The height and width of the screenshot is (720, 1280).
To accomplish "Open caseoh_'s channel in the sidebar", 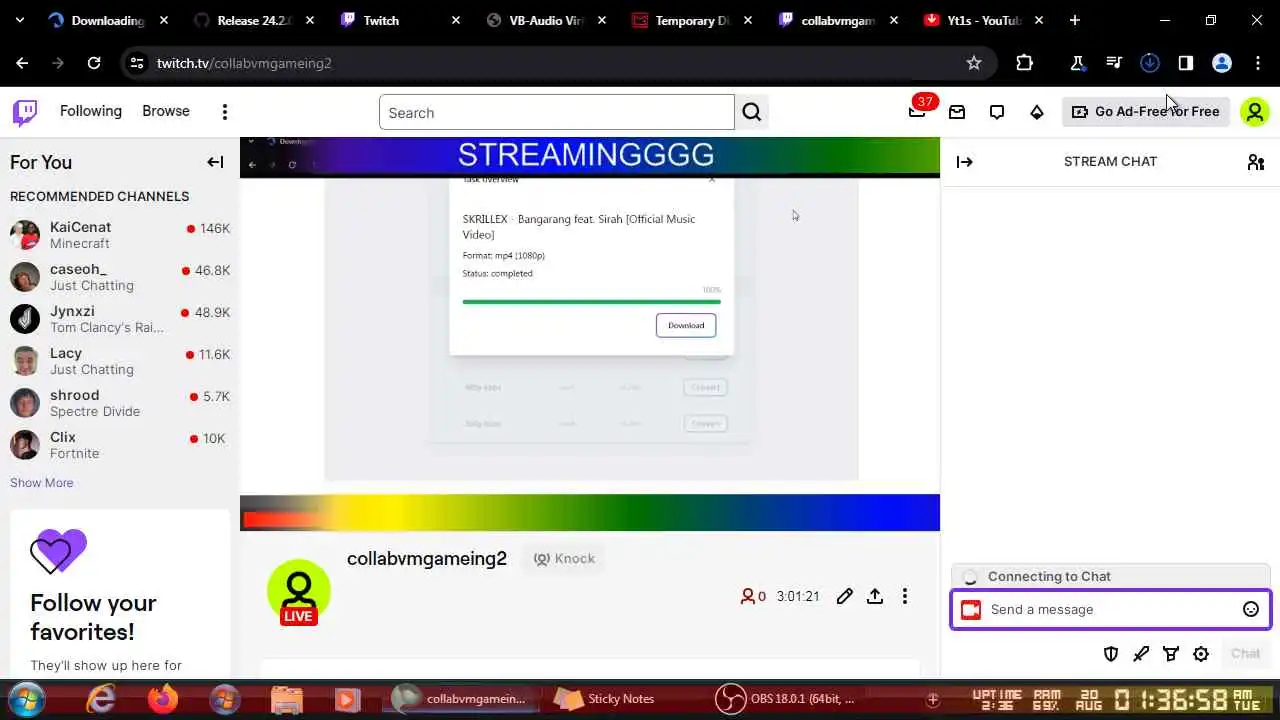I will [120, 277].
